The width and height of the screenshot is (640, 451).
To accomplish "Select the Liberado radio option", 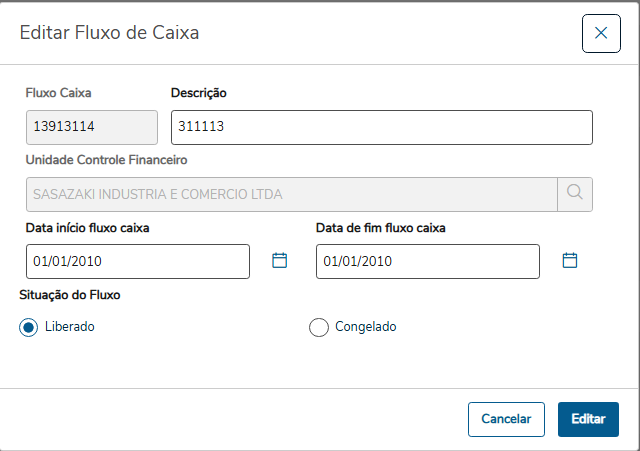I will click(x=29, y=327).
